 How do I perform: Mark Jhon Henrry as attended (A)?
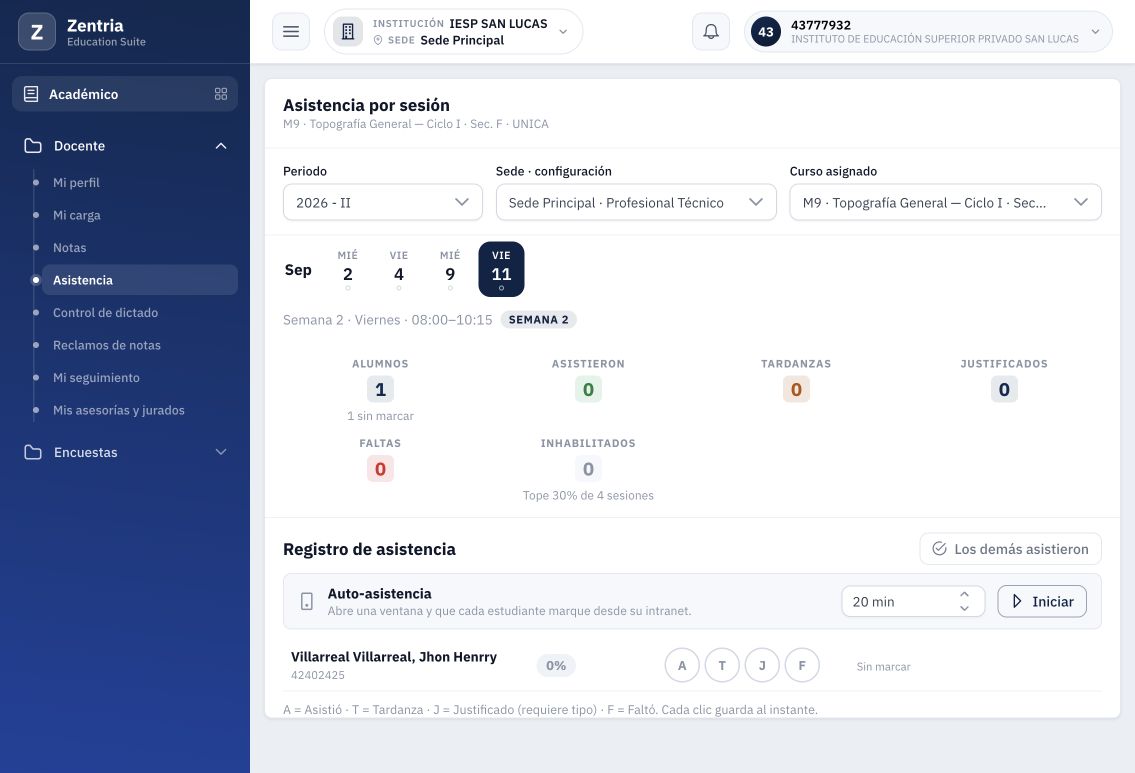pos(682,665)
